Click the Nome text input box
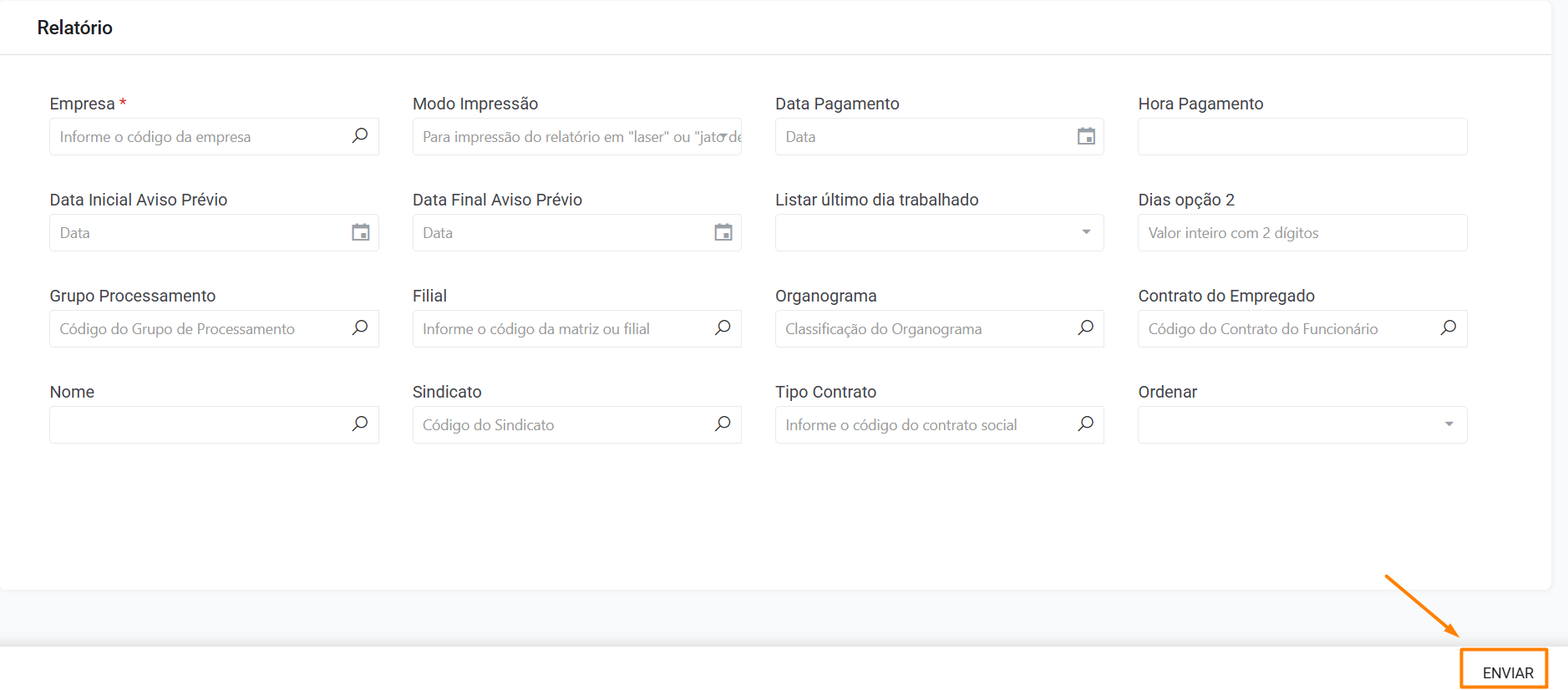This screenshot has width=1568, height=690. click(197, 425)
